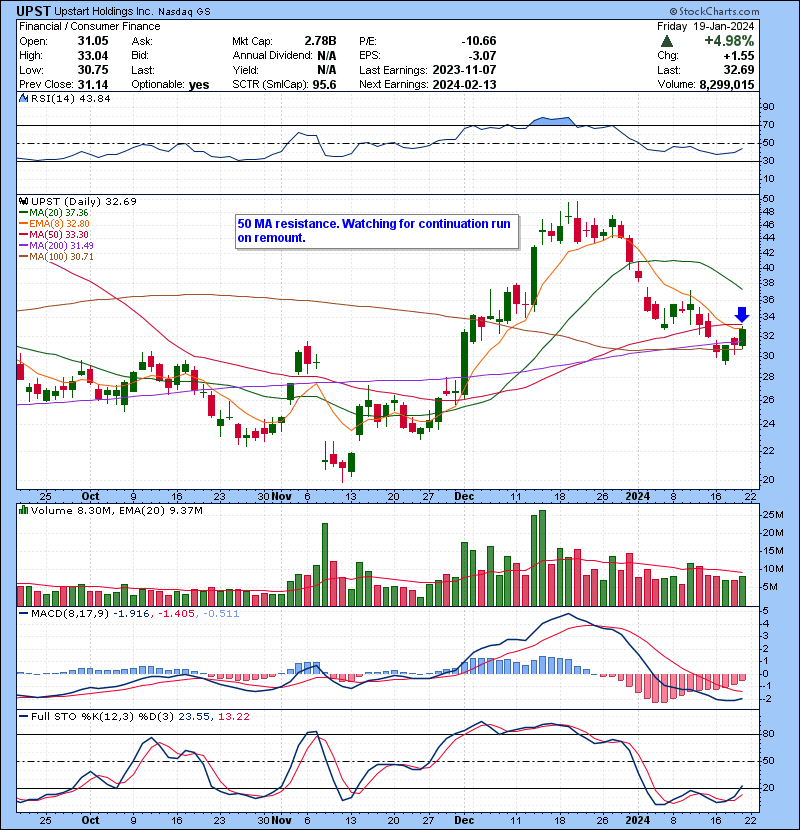Viewport: 800px width, 830px height.
Task: Click the percent change +4.98%
Action: [x=729, y=41]
